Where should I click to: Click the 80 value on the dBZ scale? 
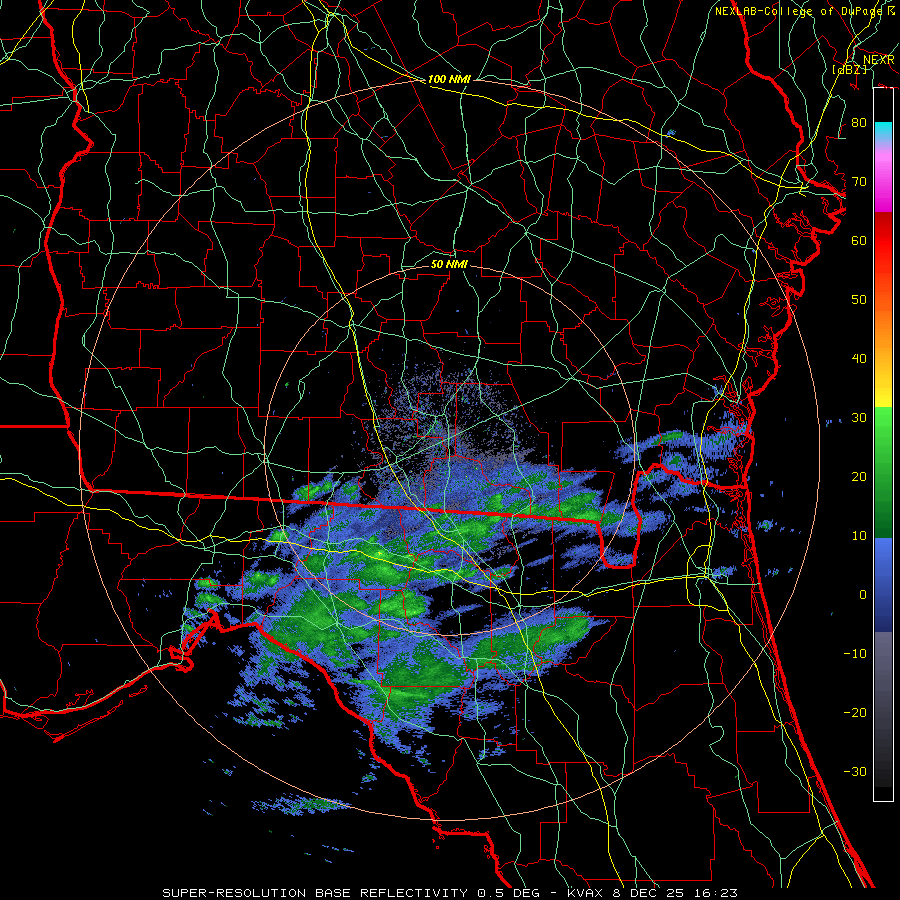coord(859,122)
